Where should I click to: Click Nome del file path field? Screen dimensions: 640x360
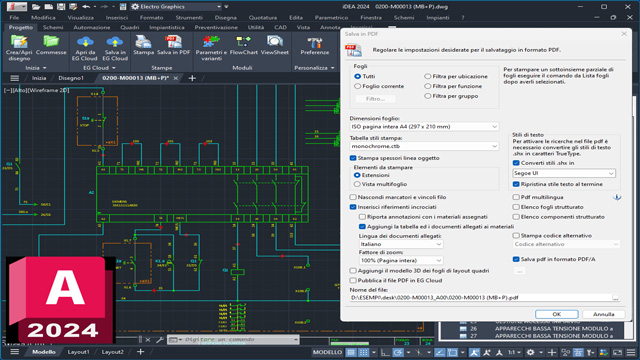tap(480, 298)
